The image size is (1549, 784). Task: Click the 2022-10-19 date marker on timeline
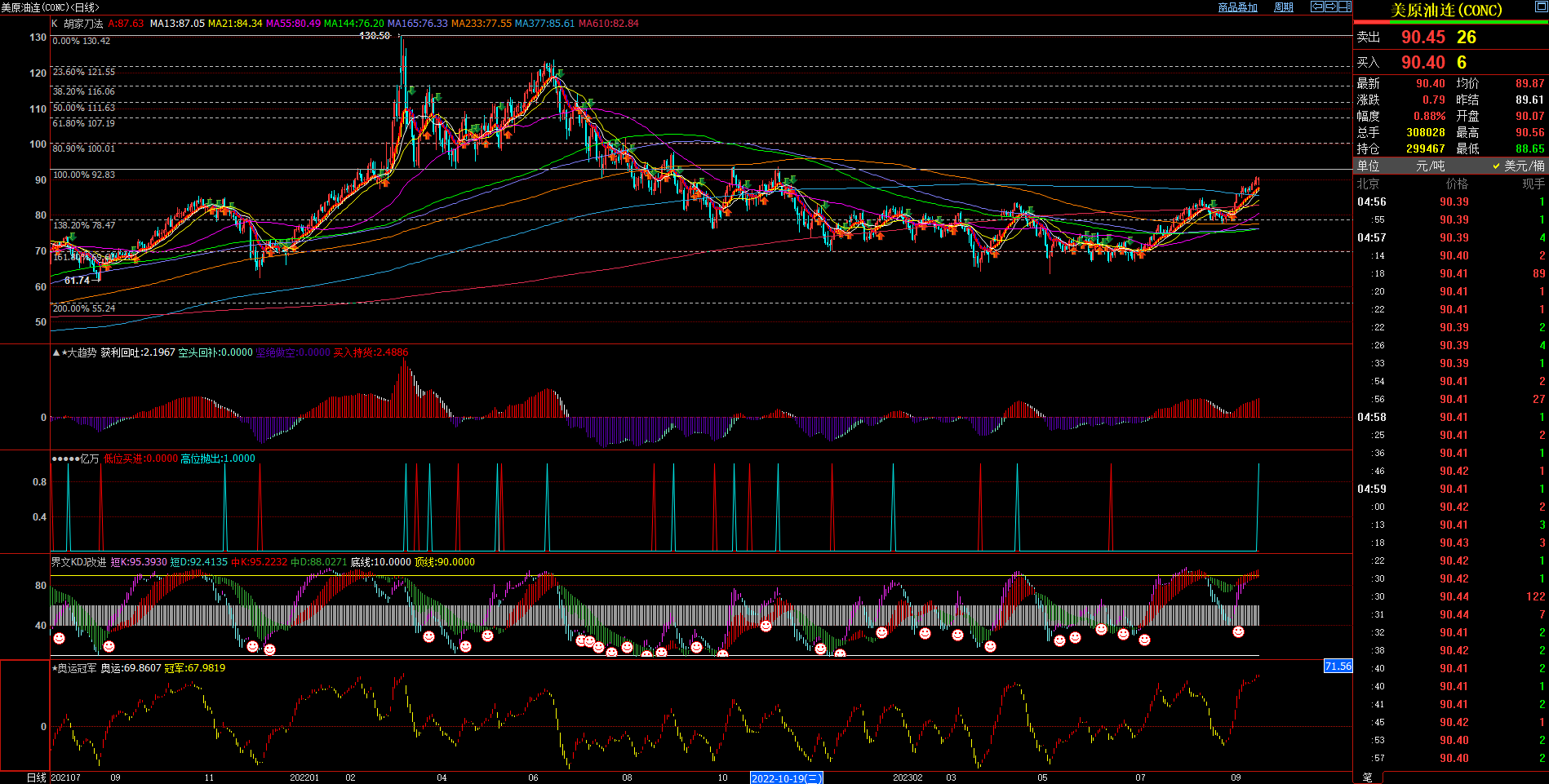[786, 778]
